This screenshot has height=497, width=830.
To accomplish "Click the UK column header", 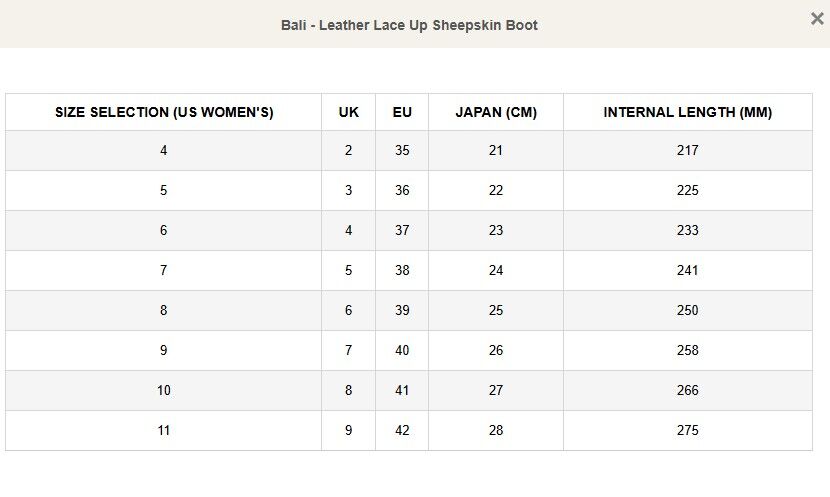I will (348, 112).
